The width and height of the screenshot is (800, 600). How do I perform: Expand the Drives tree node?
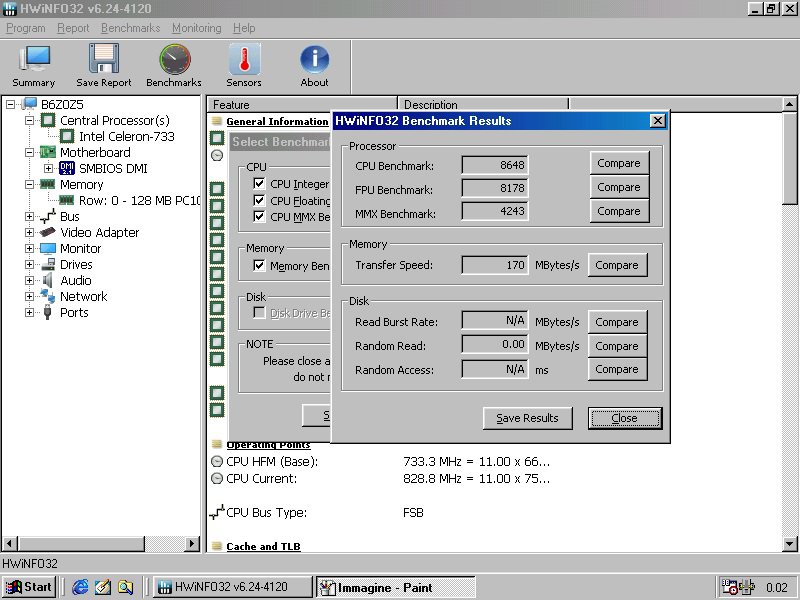(x=30, y=264)
